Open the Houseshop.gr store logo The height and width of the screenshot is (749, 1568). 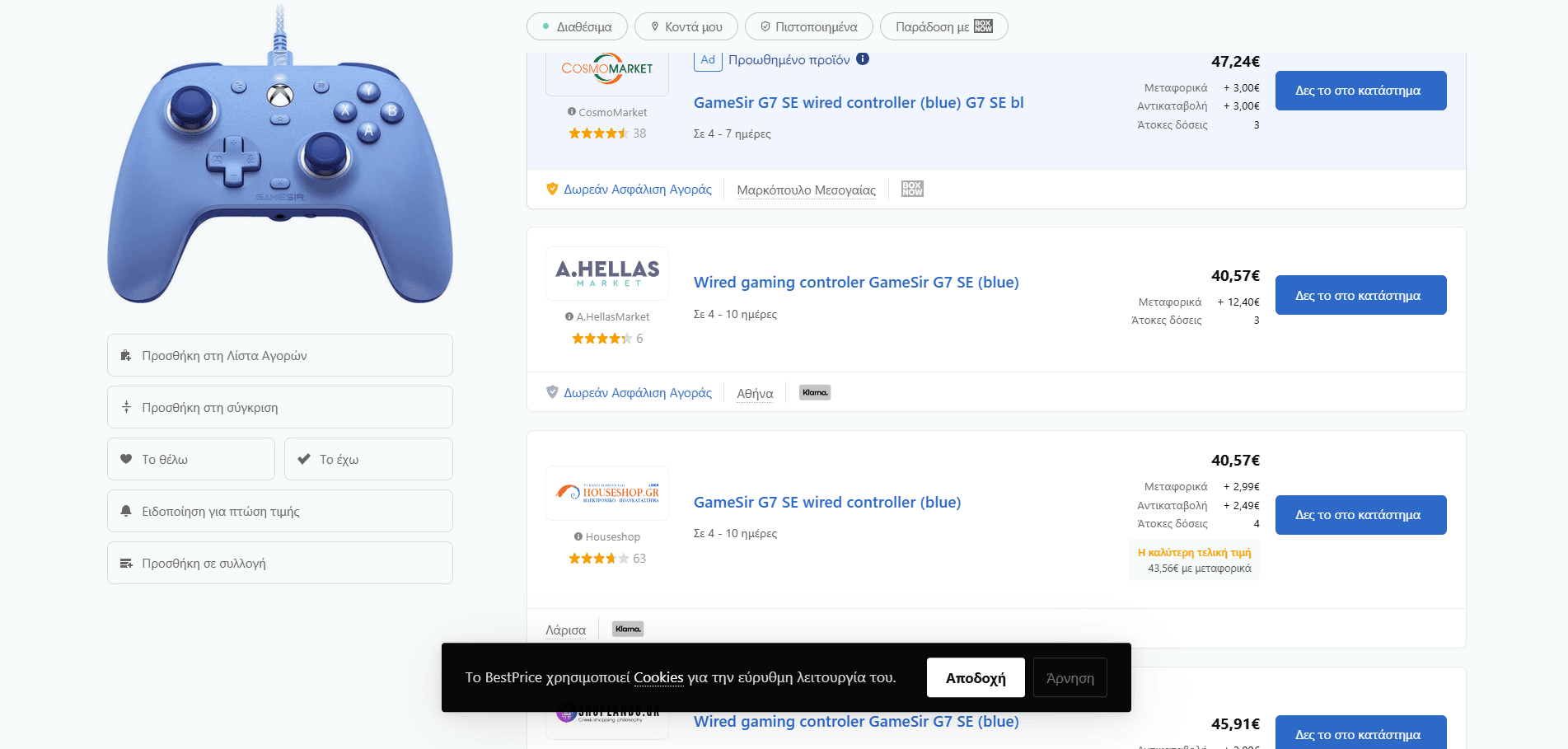[x=607, y=493]
